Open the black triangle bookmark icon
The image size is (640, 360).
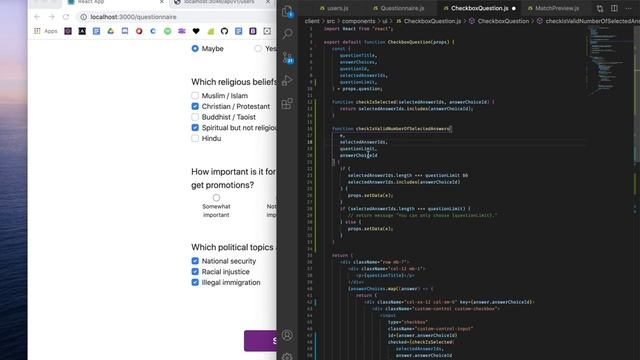[x=82, y=31]
